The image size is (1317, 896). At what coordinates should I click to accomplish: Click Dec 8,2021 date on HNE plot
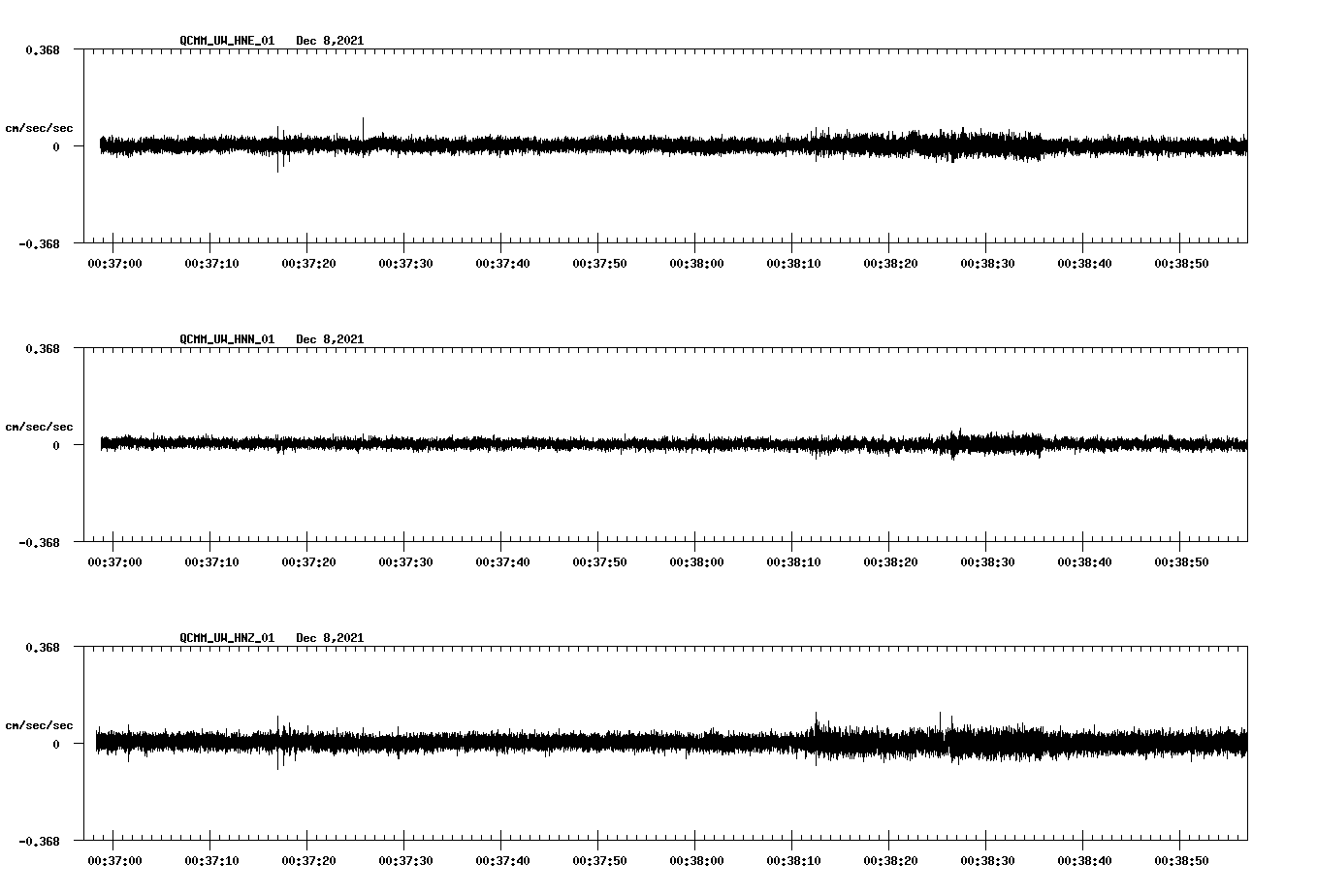click(x=330, y=41)
